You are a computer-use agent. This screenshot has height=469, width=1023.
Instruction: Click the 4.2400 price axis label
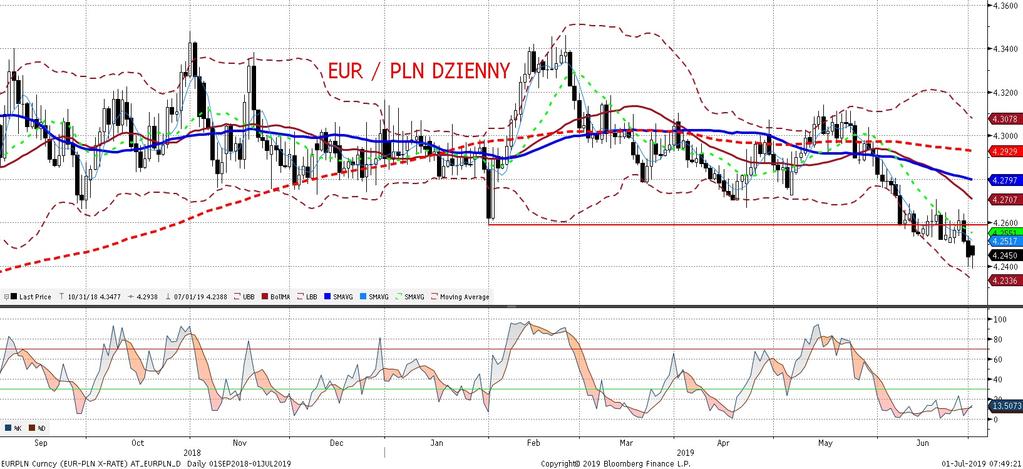(x=1003, y=266)
